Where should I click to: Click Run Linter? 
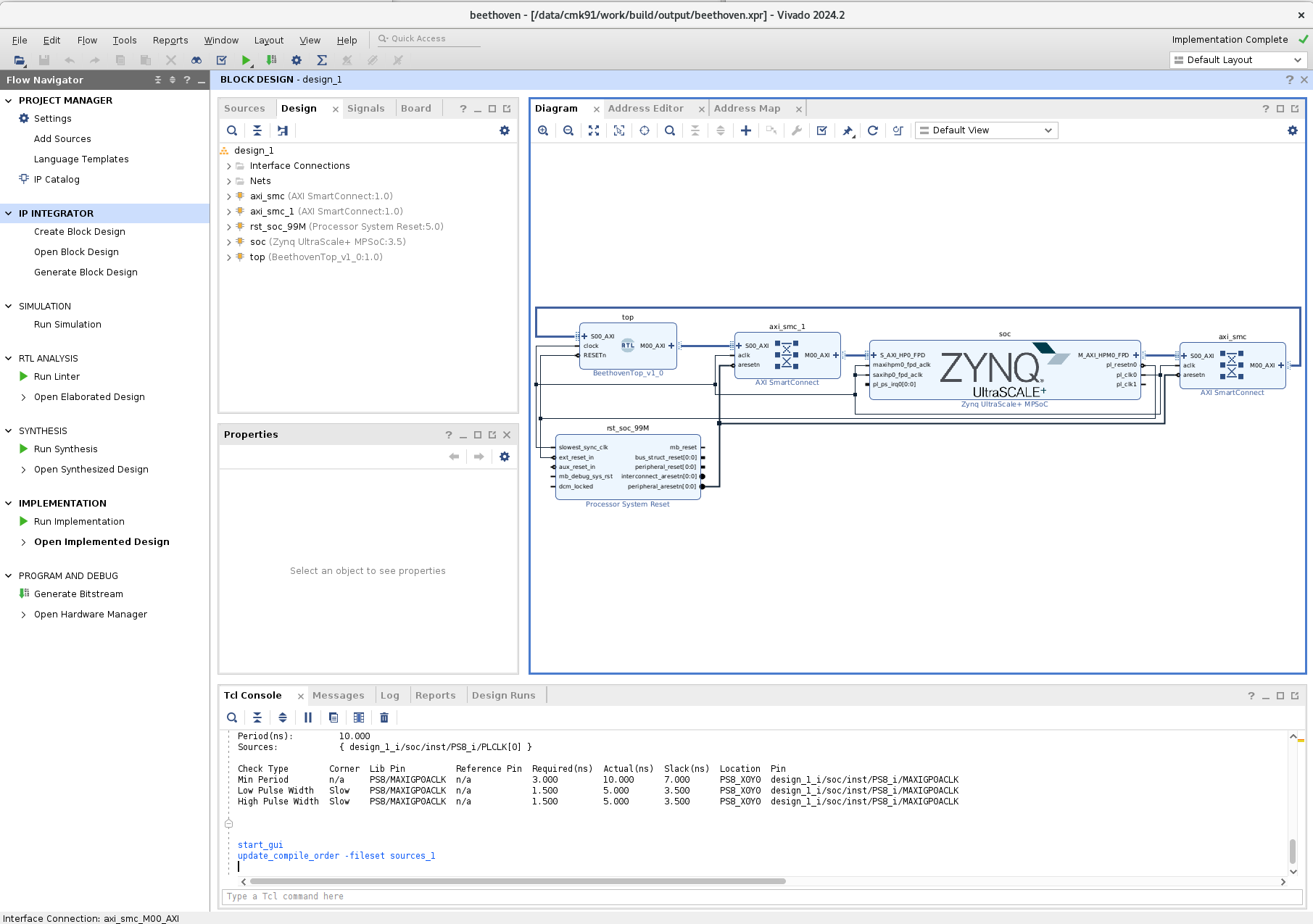pyautogui.click(x=57, y=377)
